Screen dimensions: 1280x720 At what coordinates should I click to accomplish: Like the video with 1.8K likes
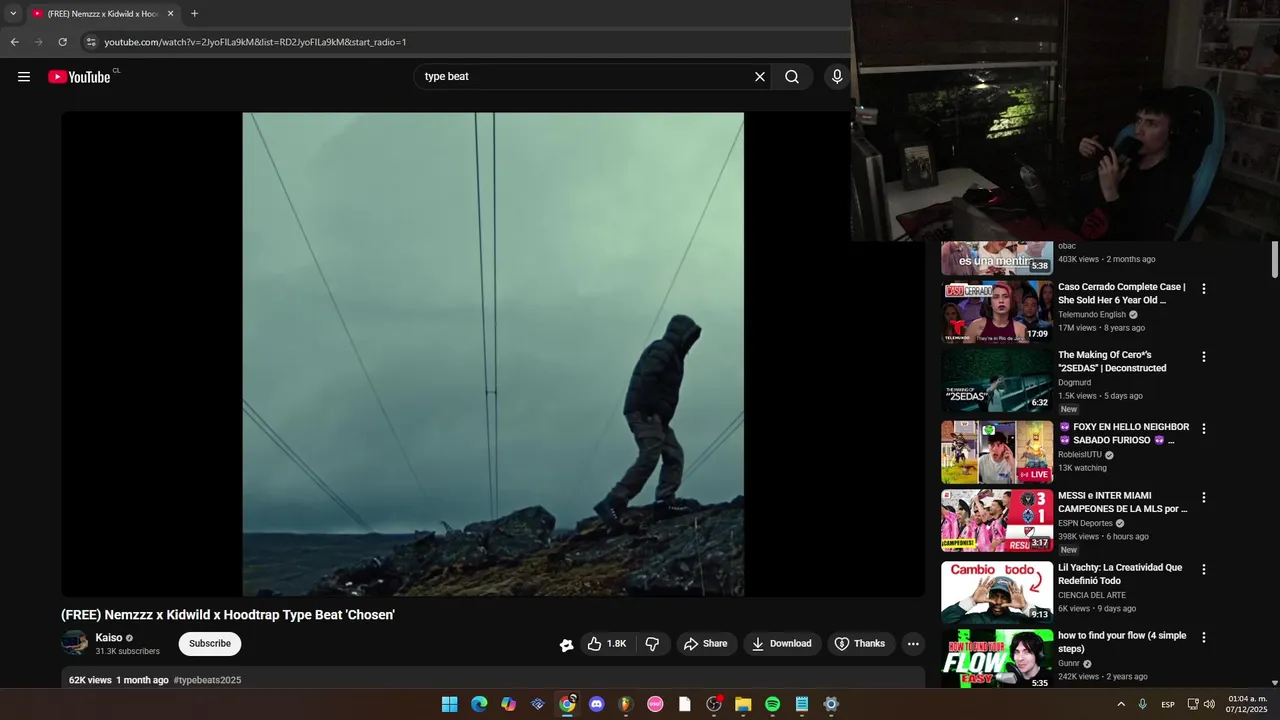(608, 644)
